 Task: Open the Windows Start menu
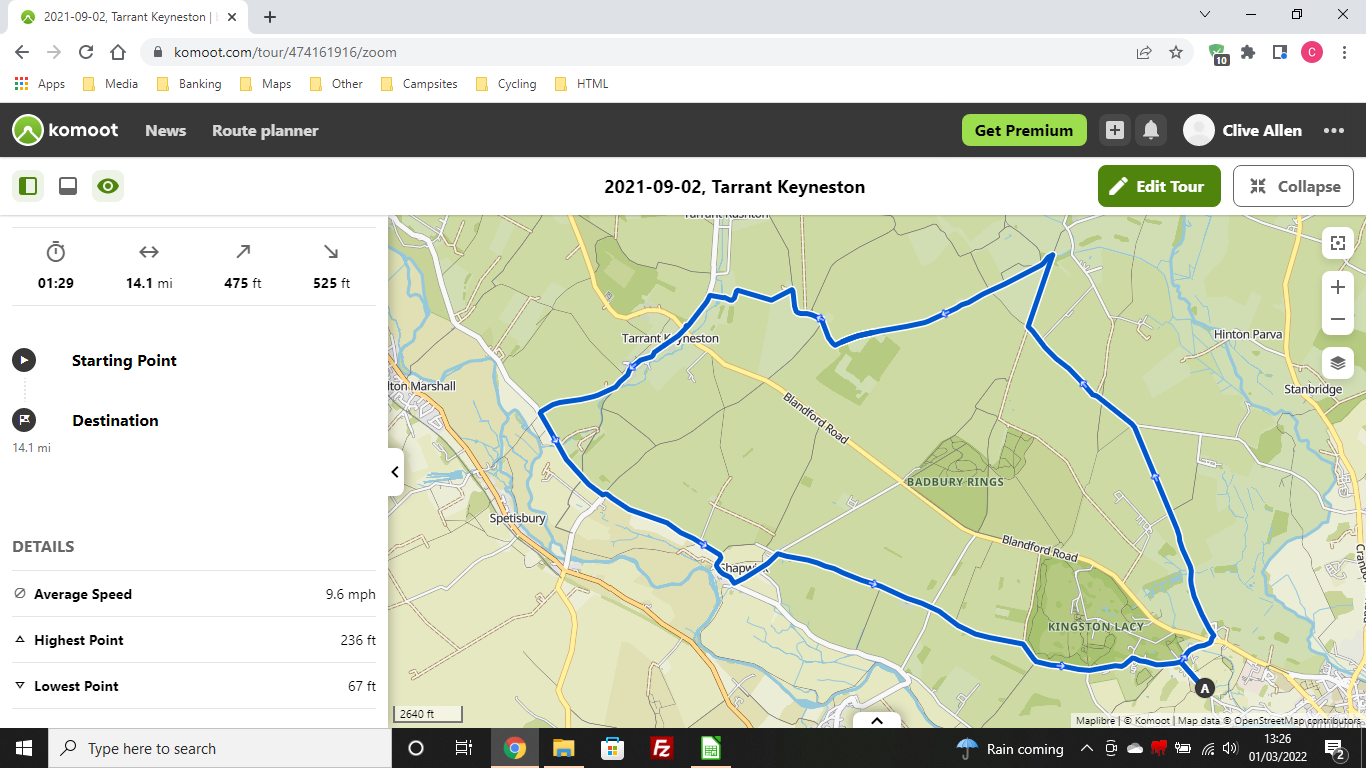pyautogui.click(x=24, y=748)
